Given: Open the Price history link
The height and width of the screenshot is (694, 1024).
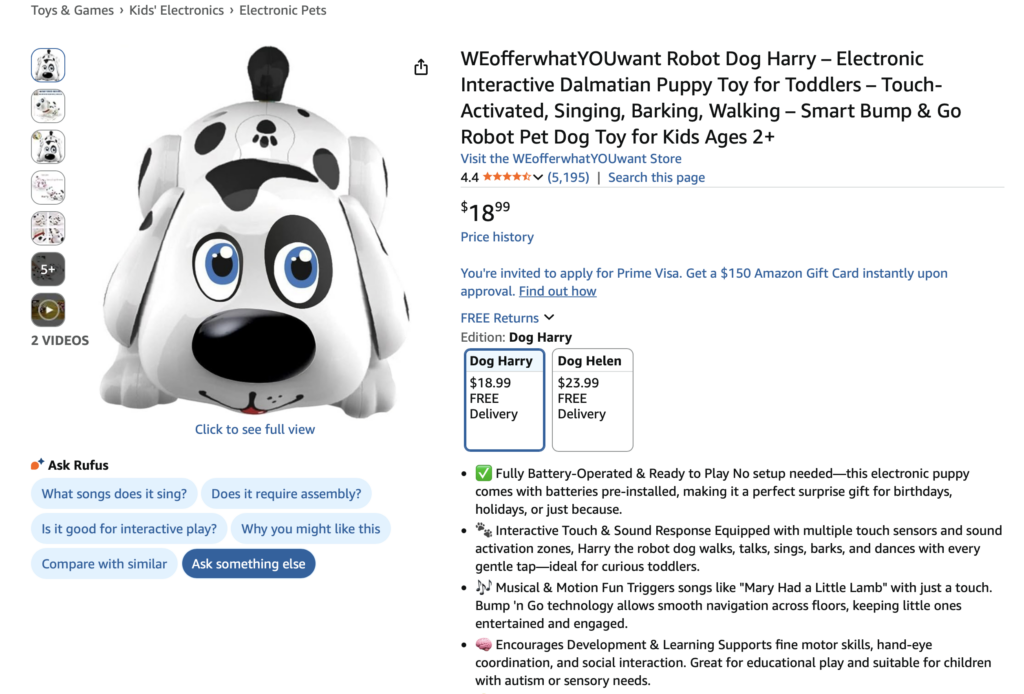Looking at the screenshot, I should [496, 237].
